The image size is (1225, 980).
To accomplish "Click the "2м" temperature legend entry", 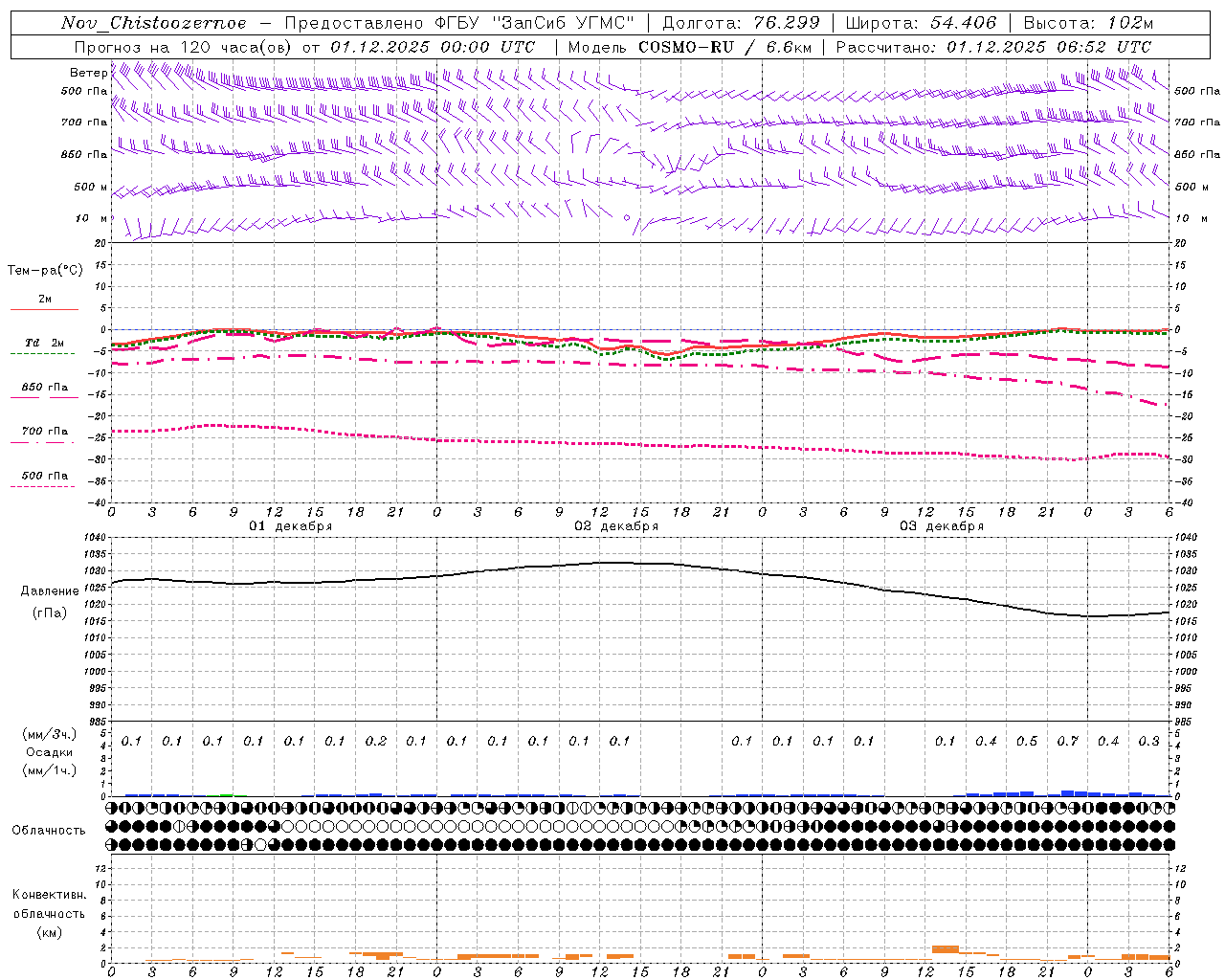I will click(x=45, y=300).
